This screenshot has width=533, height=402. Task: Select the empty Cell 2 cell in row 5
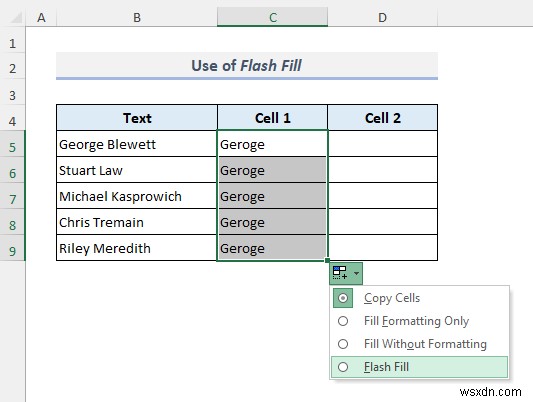tap(383, 144)
